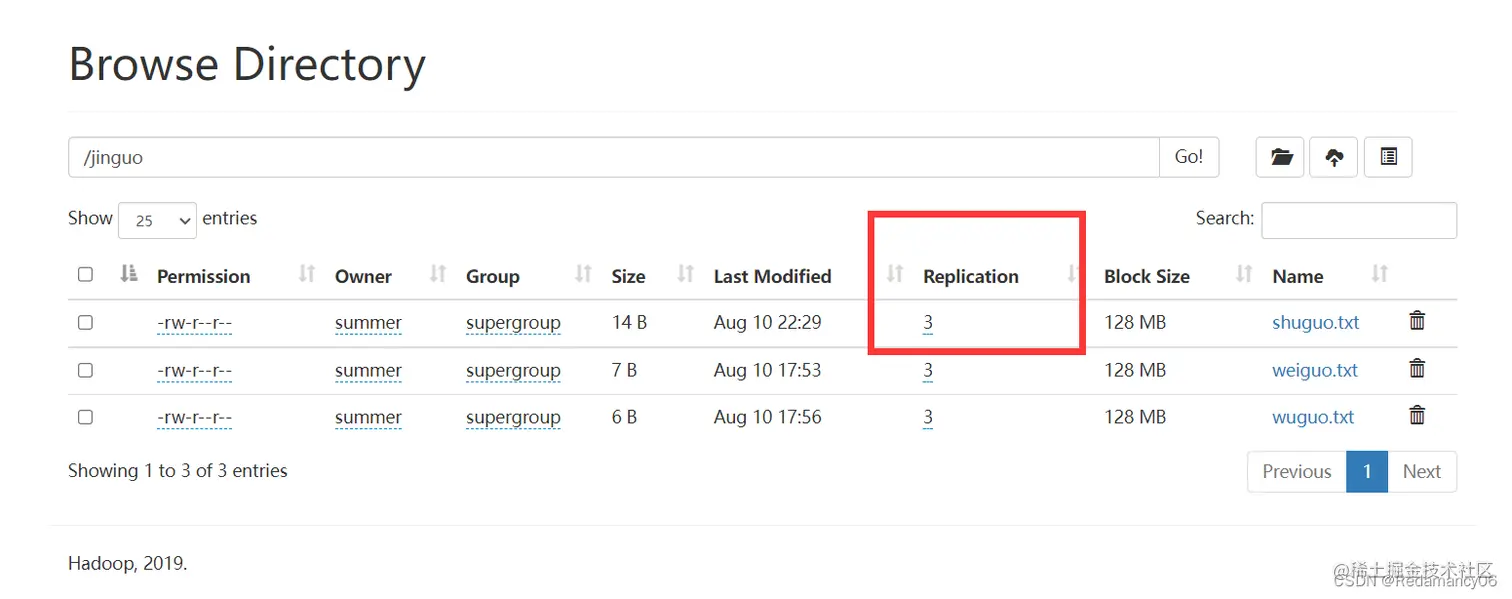Click replication value 3 for wuguo.txt
Viewport: 1512px width, 599px height.
pos(928,417)
